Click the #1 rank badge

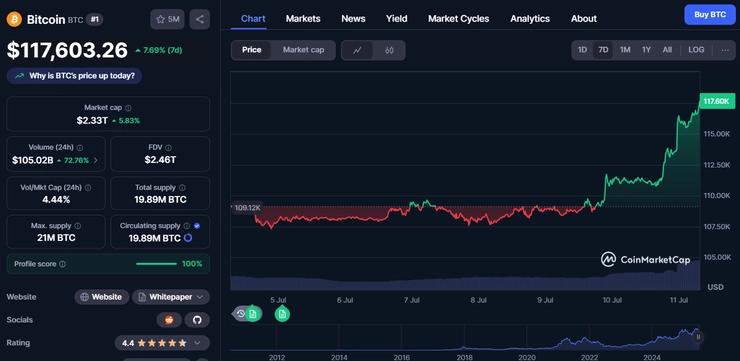[94, 19]
